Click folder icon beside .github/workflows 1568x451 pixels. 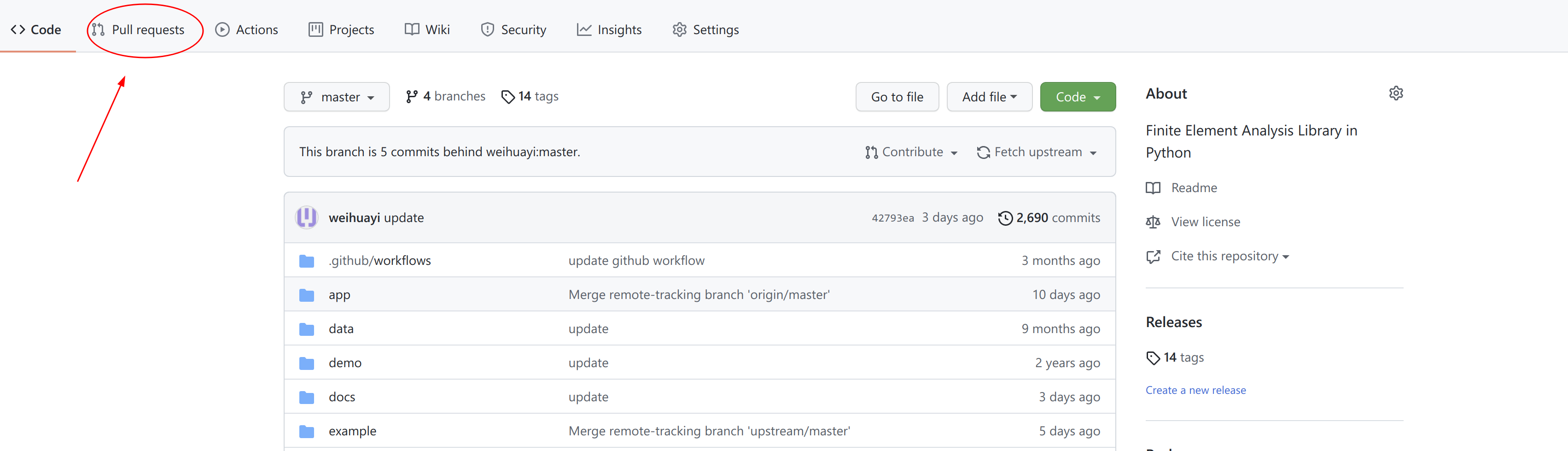coord(307,261)
